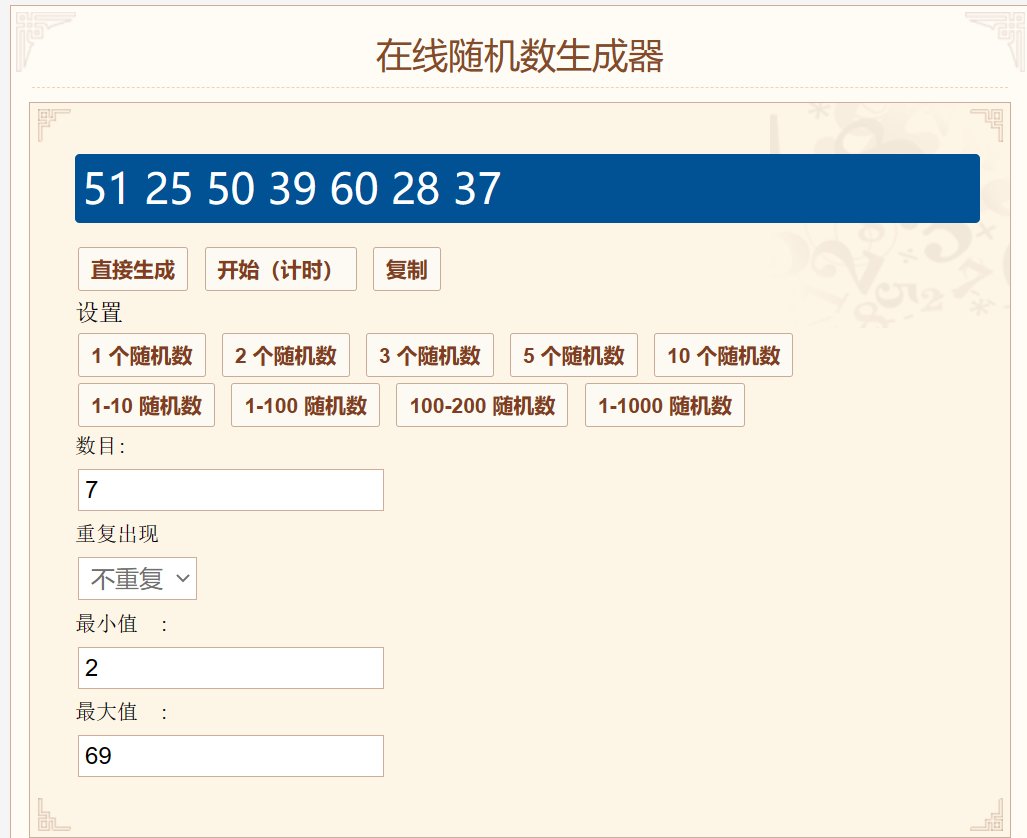Click the 设置 section label

point(100,313)
